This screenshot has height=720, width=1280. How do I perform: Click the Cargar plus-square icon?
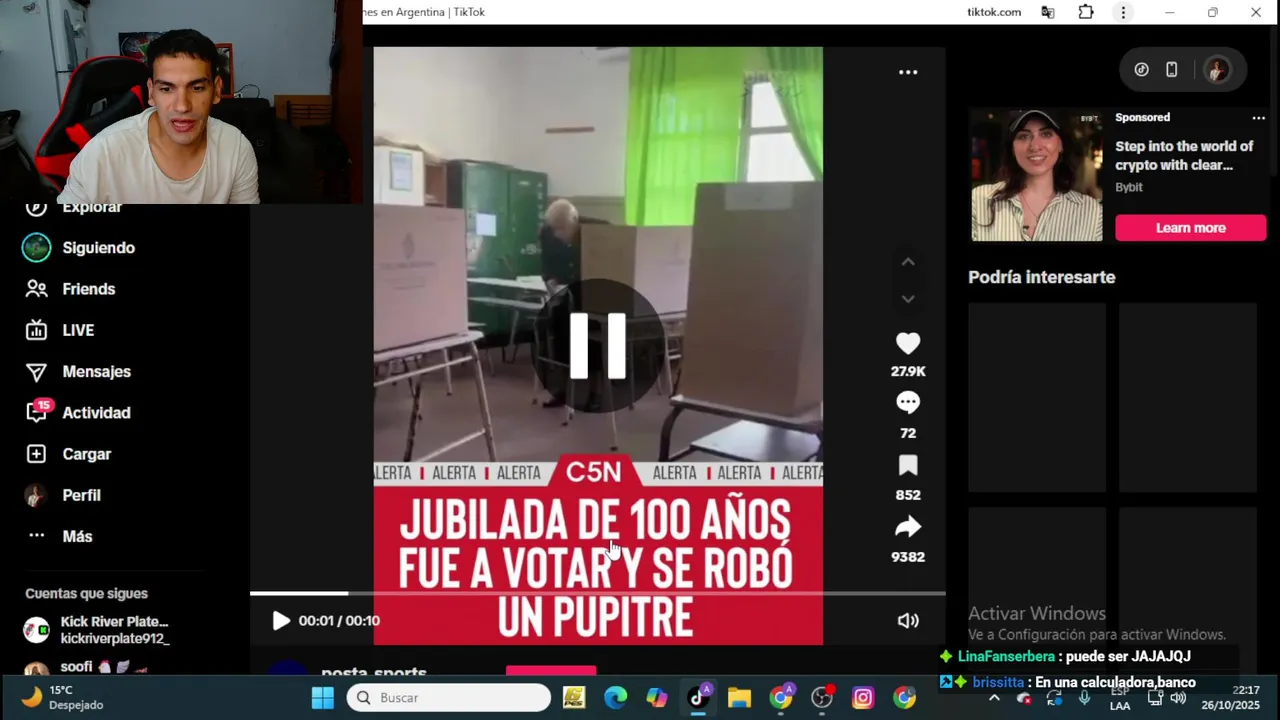(36, 454)
